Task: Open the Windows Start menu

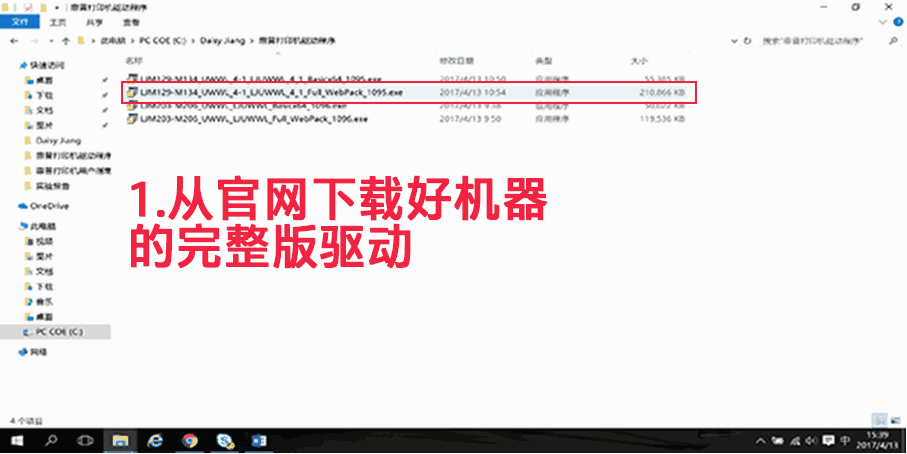Action: click(16, 441)
